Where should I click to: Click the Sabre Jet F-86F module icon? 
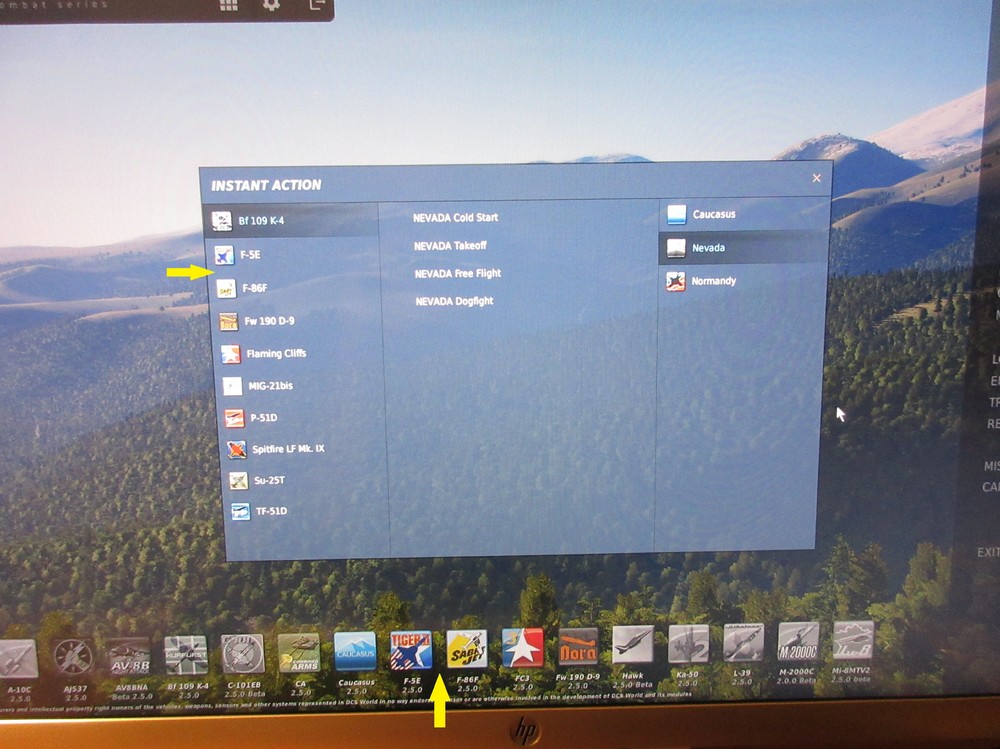(467, 649)
